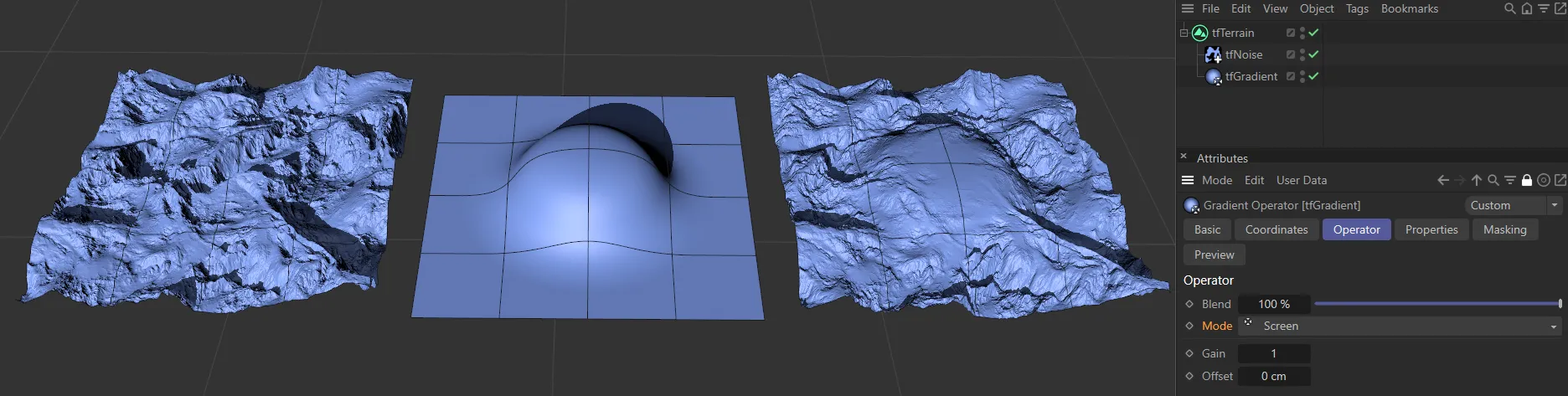The width and height of the screenshot is (1568, 396).
Task: Click the Preview button
Action: [x=1214, y=255]
